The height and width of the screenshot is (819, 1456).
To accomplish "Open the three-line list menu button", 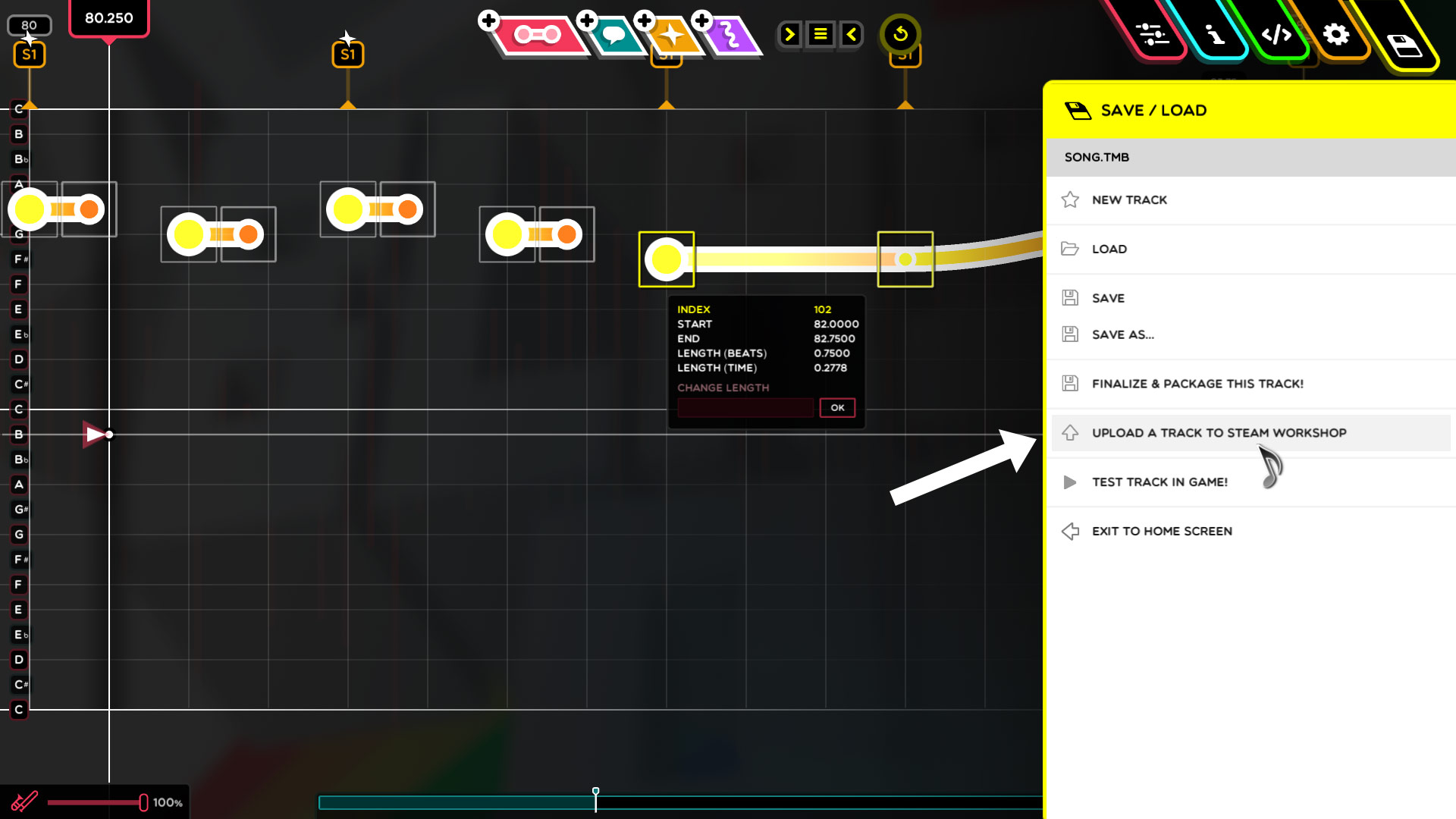I will coord(821,34).
